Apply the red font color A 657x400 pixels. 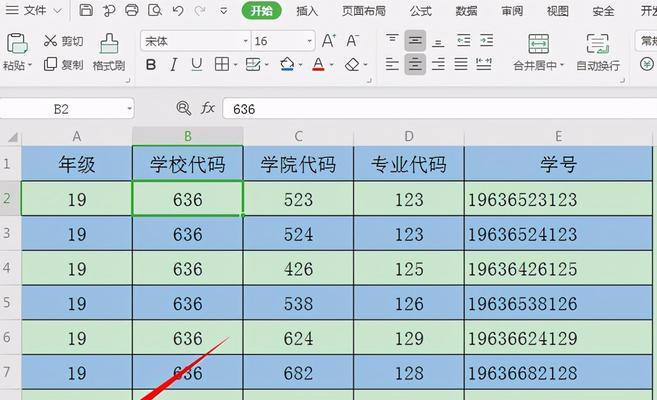[318, 65]
